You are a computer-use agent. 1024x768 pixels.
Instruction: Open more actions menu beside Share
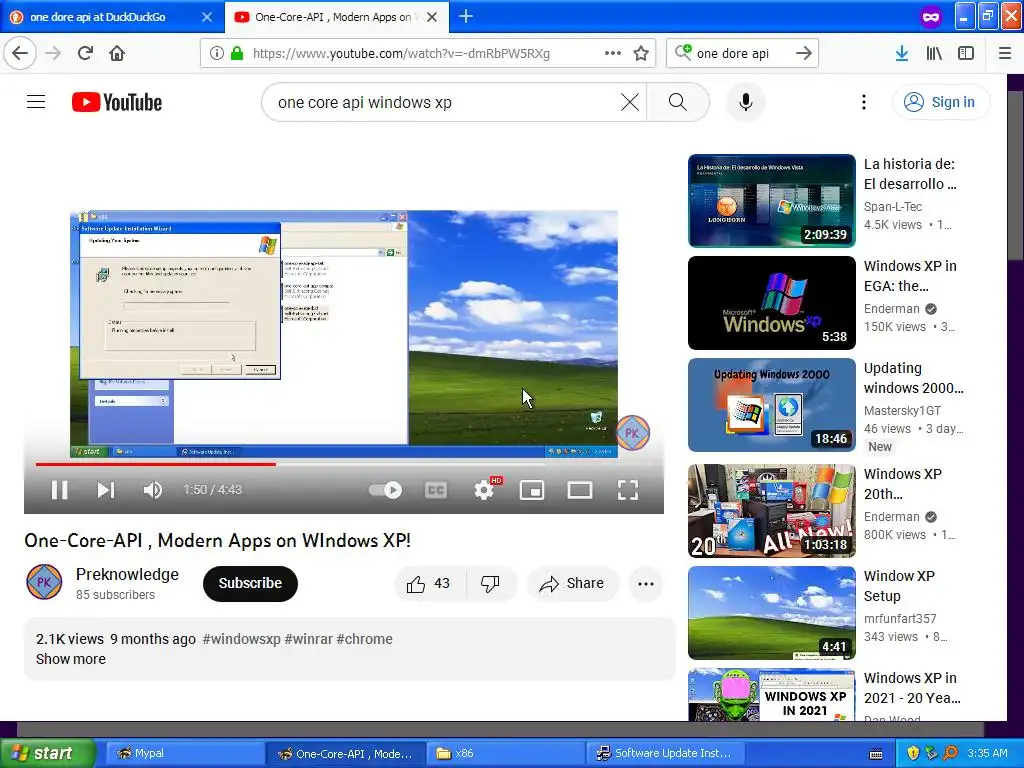pyautogui.click(x=646, y=584)
